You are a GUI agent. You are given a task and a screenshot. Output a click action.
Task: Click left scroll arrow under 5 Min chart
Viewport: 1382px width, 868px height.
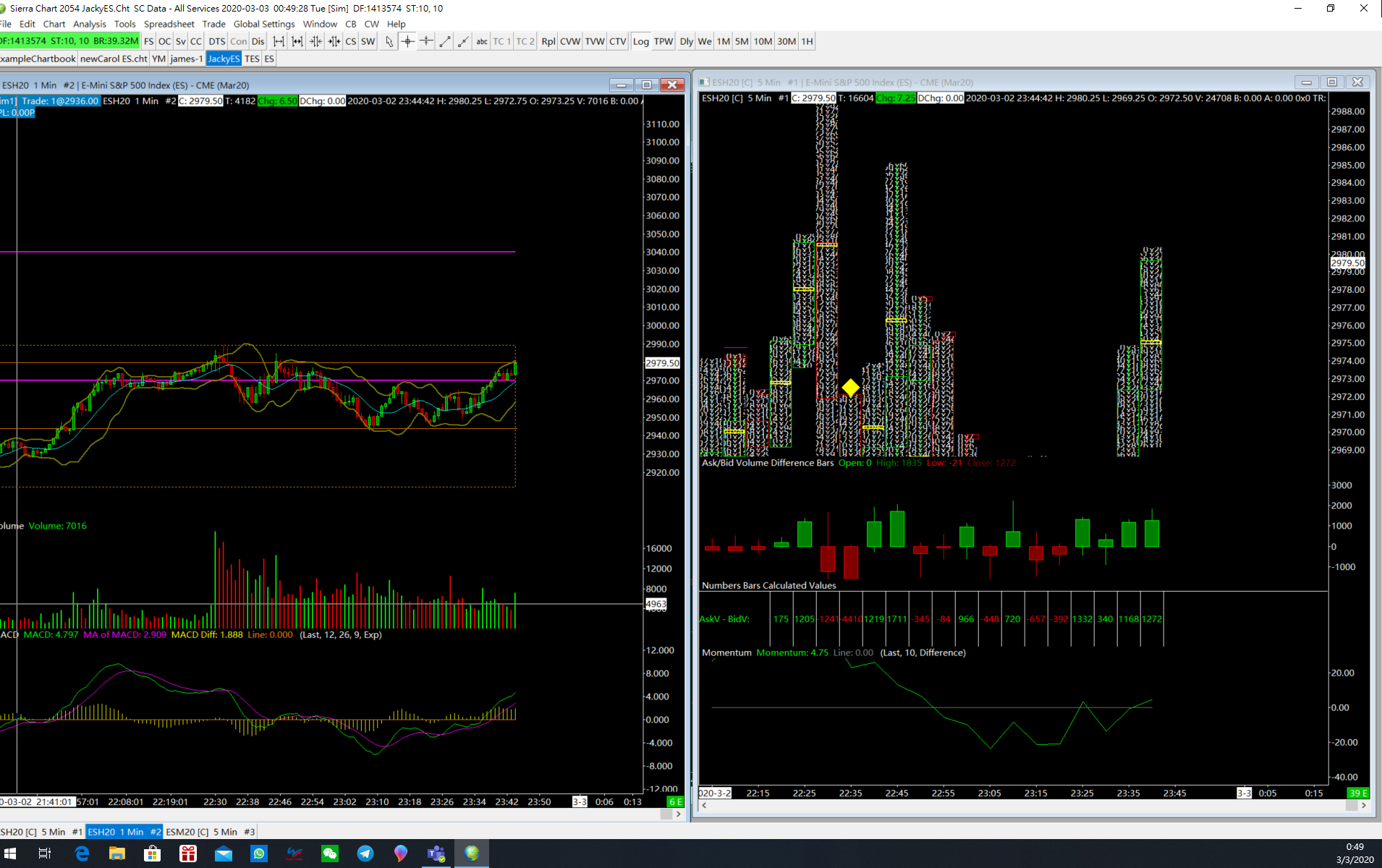tap(704, 805)
